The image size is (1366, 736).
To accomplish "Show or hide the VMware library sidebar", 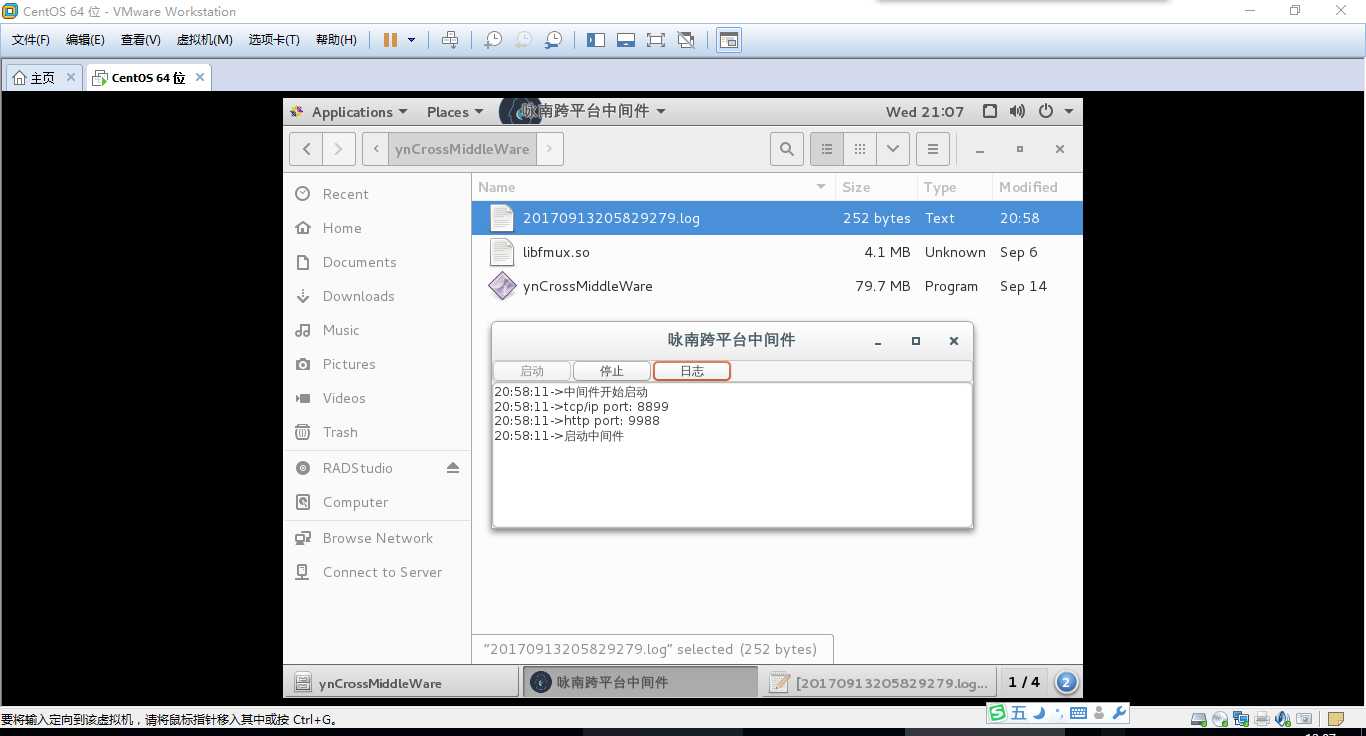I will pos(596,40).
